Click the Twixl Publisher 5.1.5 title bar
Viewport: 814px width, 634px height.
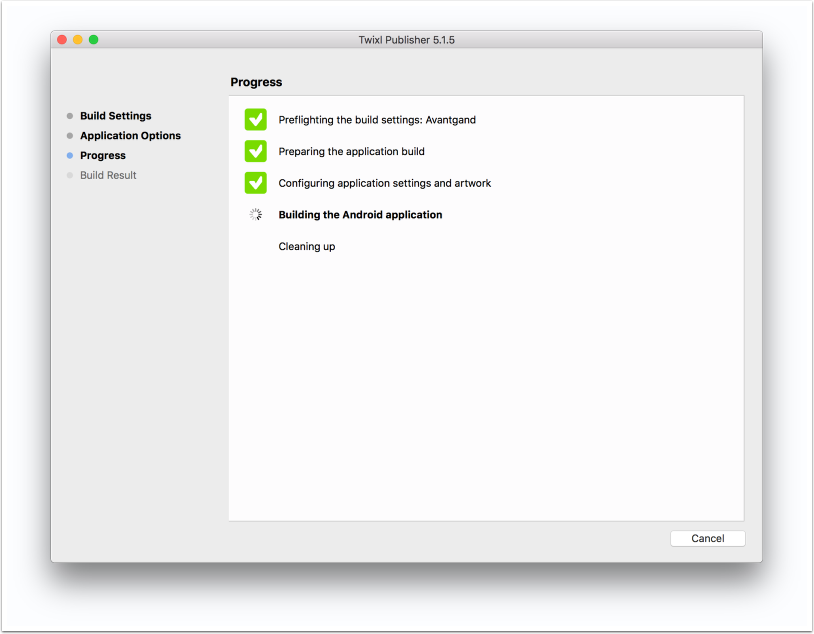pyautogui.click(x=406, y=40)
